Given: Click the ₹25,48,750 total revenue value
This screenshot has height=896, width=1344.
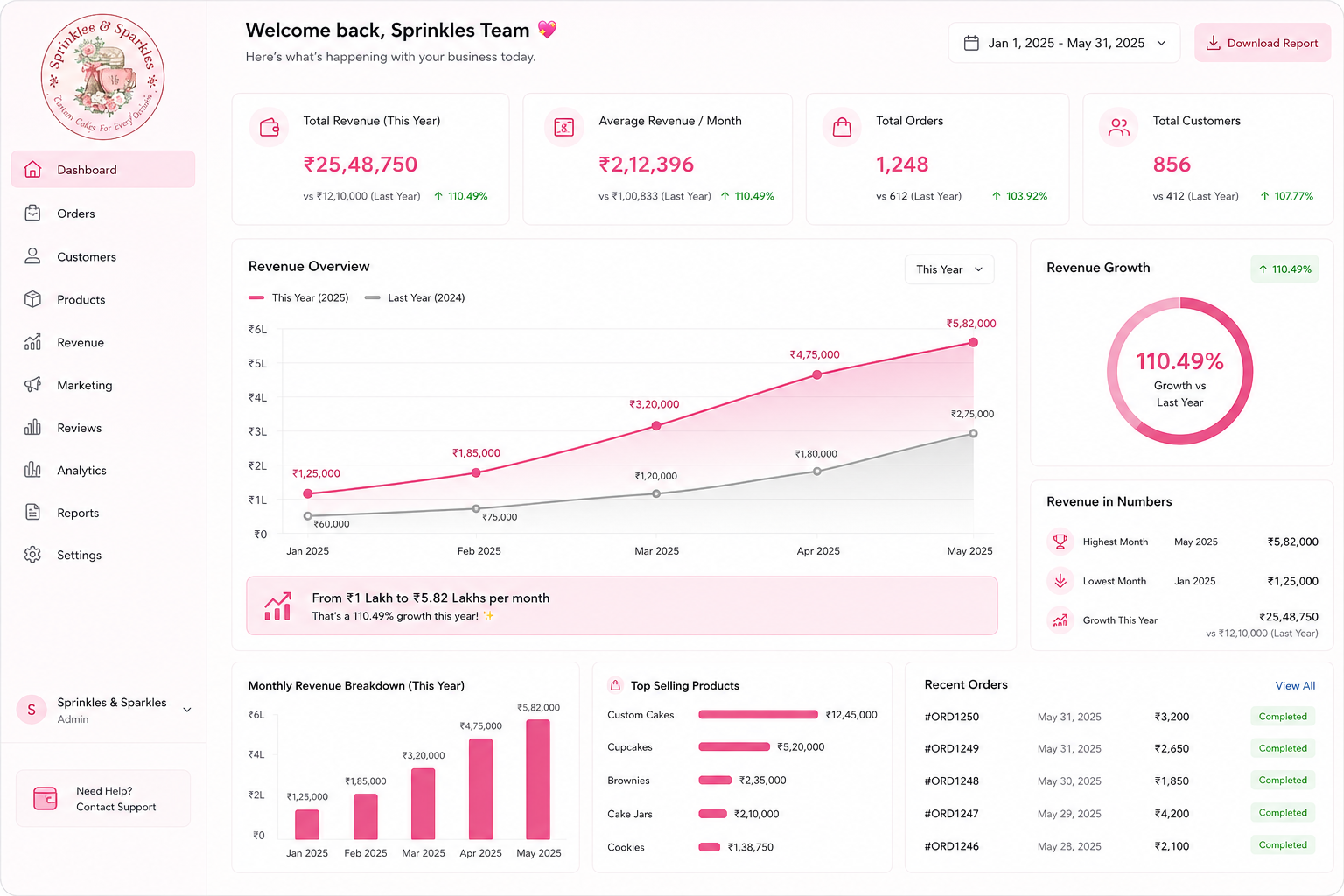Looking at the screenshot, I should [360, 164].
